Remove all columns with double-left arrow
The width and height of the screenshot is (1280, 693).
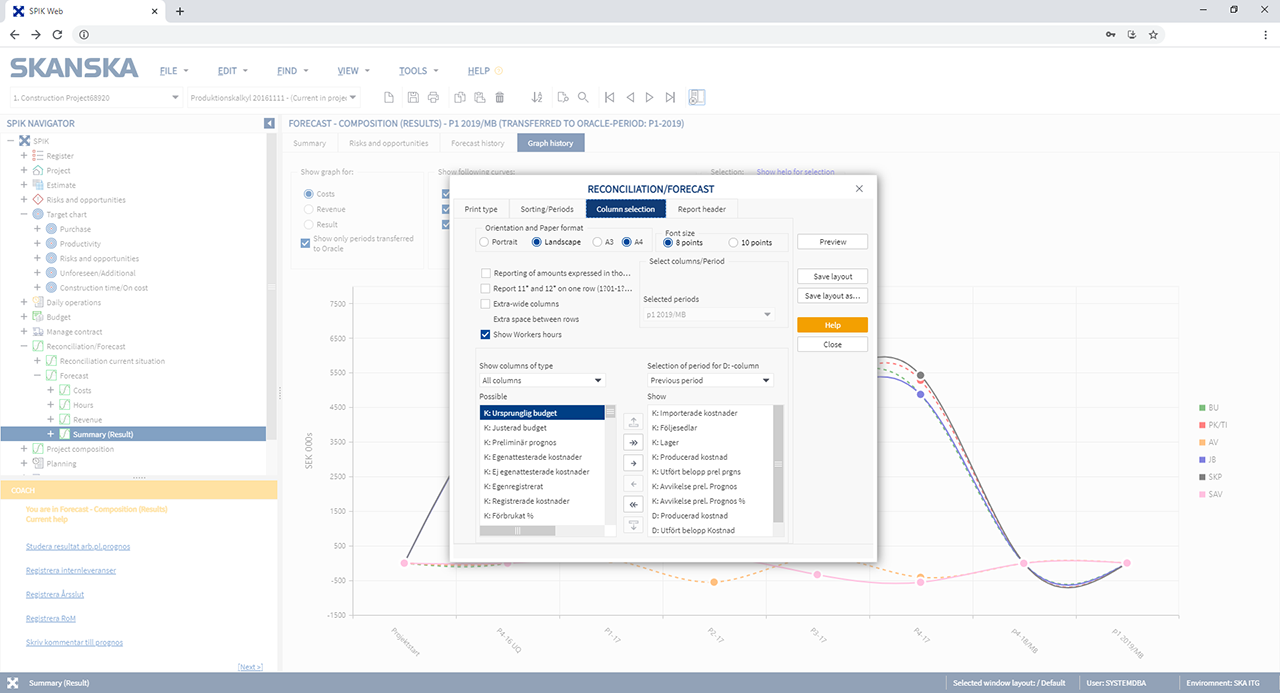(632, 504)
